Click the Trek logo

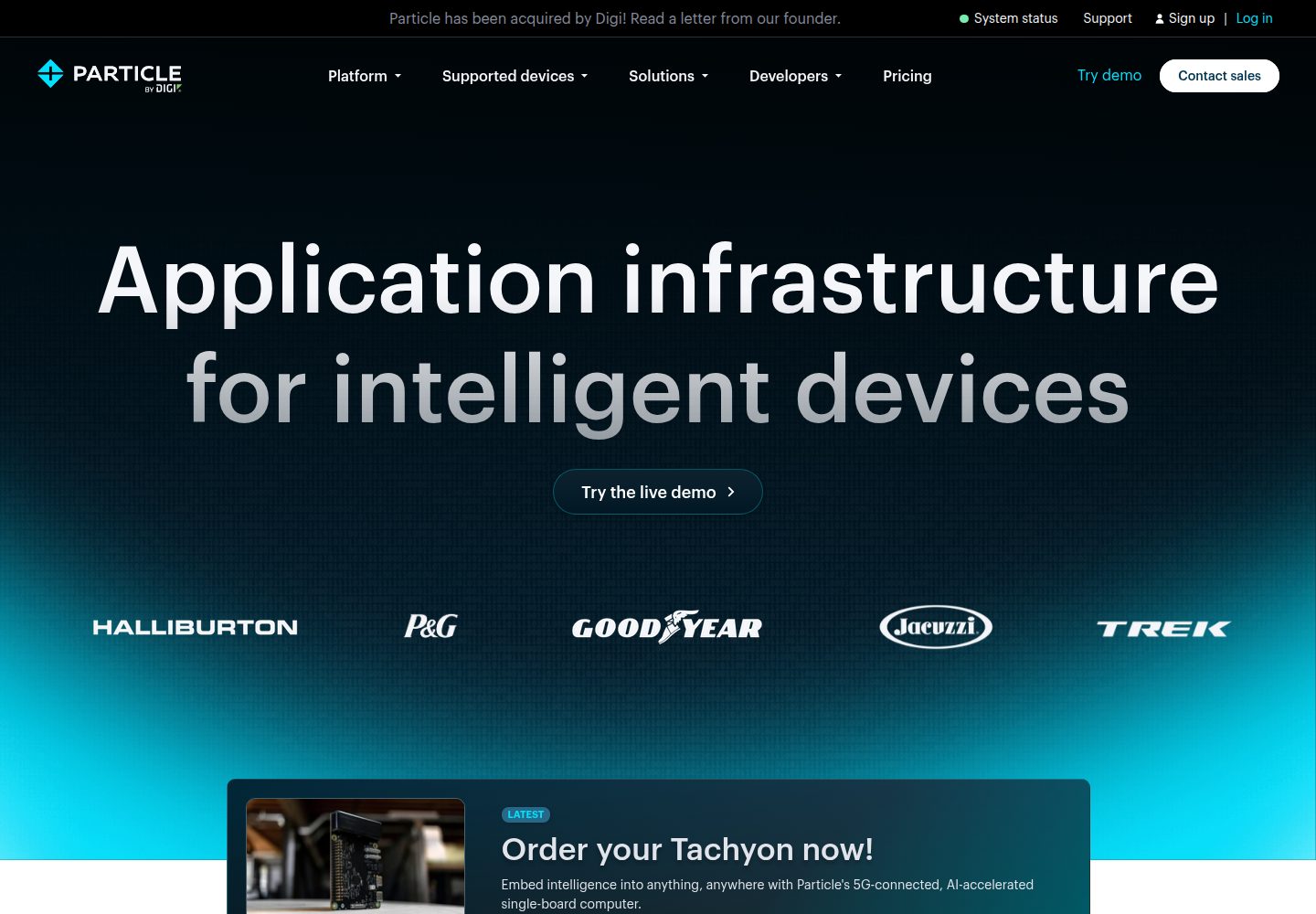point(1163,628)
